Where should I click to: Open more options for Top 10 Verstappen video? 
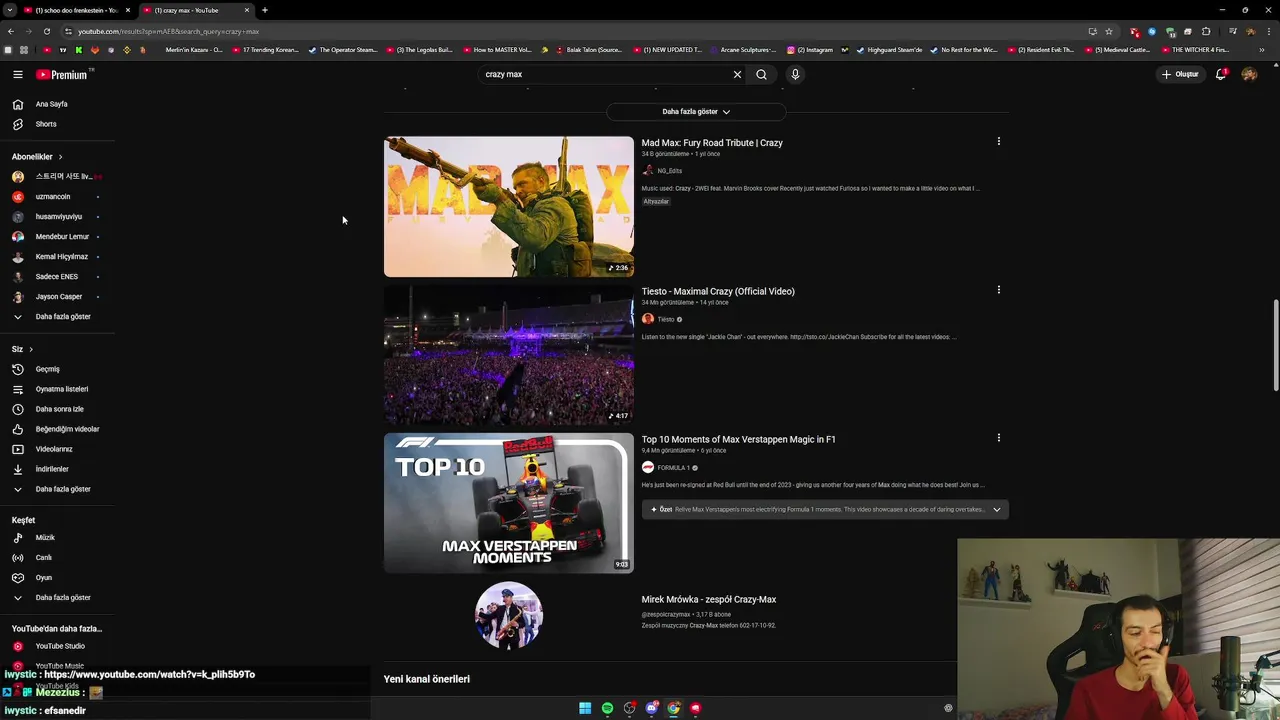[x=998, y=438]
